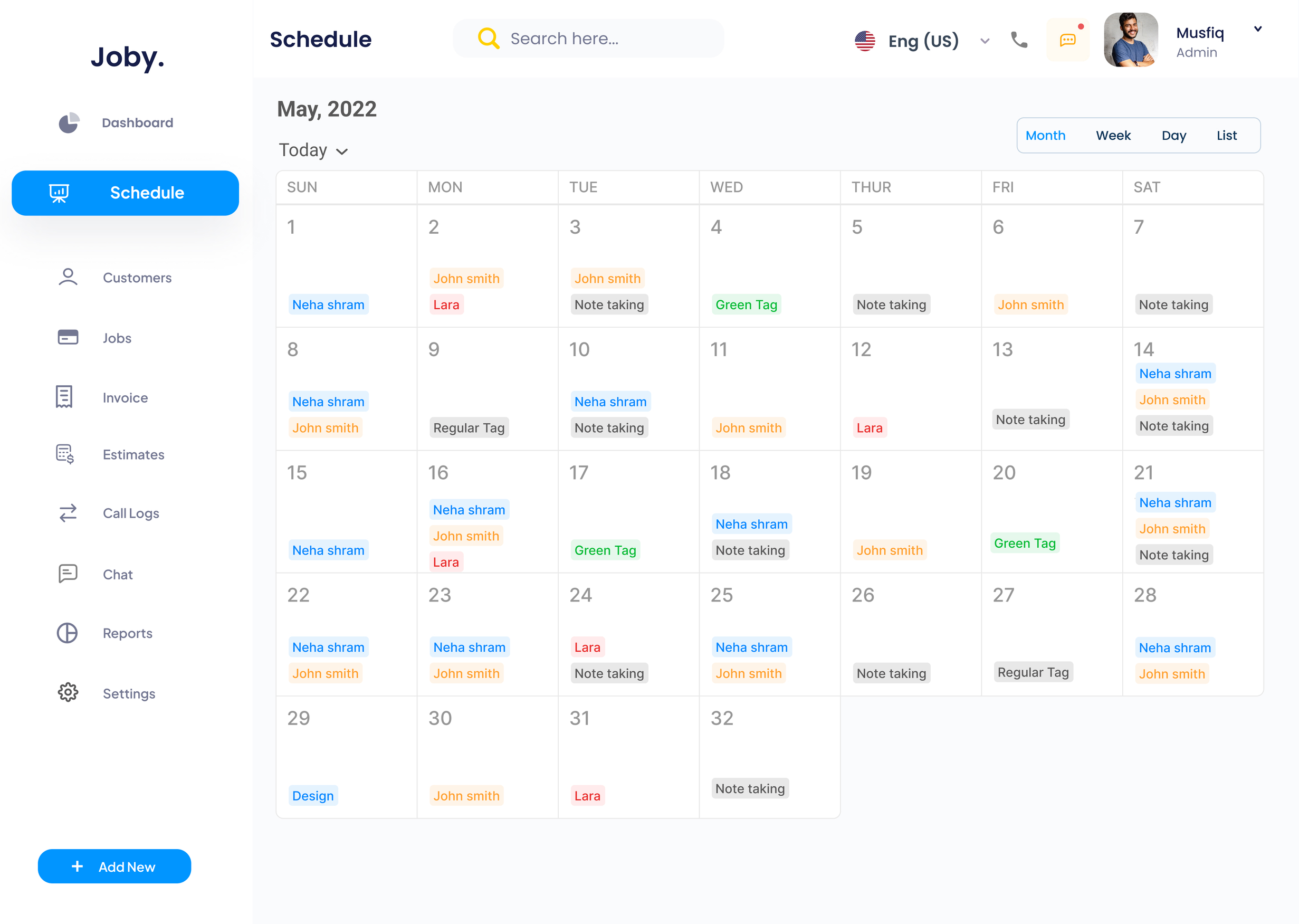Expand admin user profile menu
The height and width of the screenshot is (924, 1299).
[1258, 28]
